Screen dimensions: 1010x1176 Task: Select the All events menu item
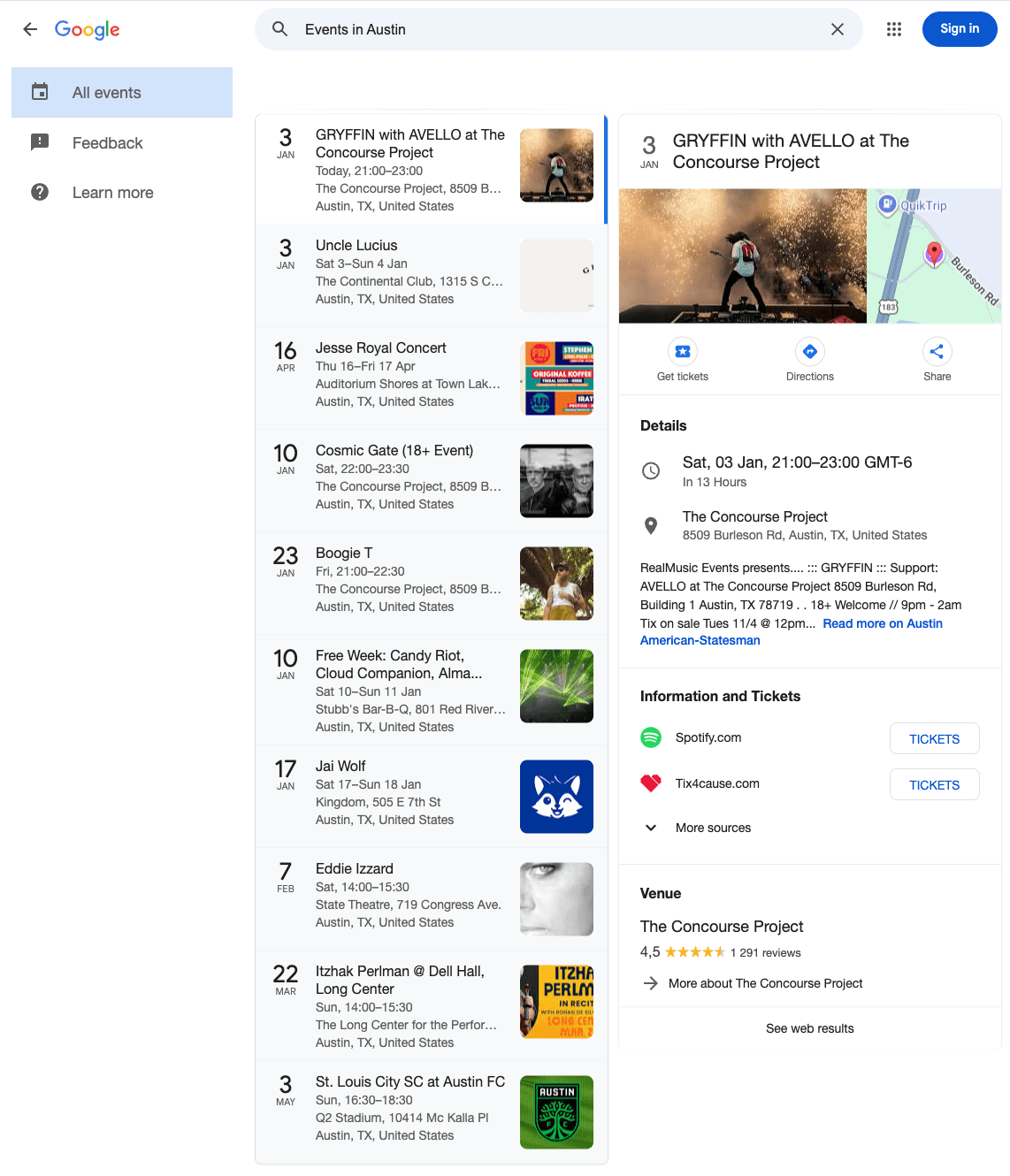122,93
